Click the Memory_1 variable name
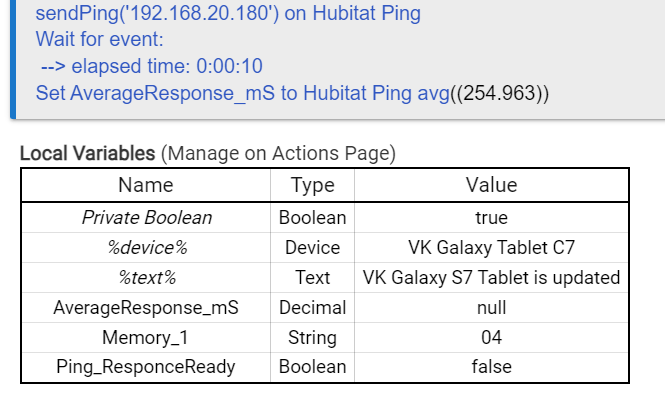 (x=145, y=338)
